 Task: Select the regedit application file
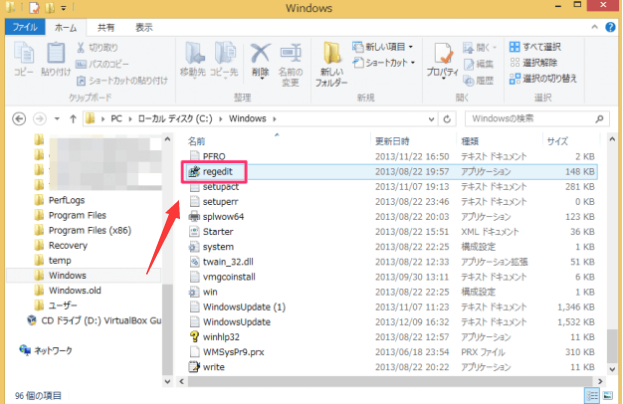click(x=391, y=172)
